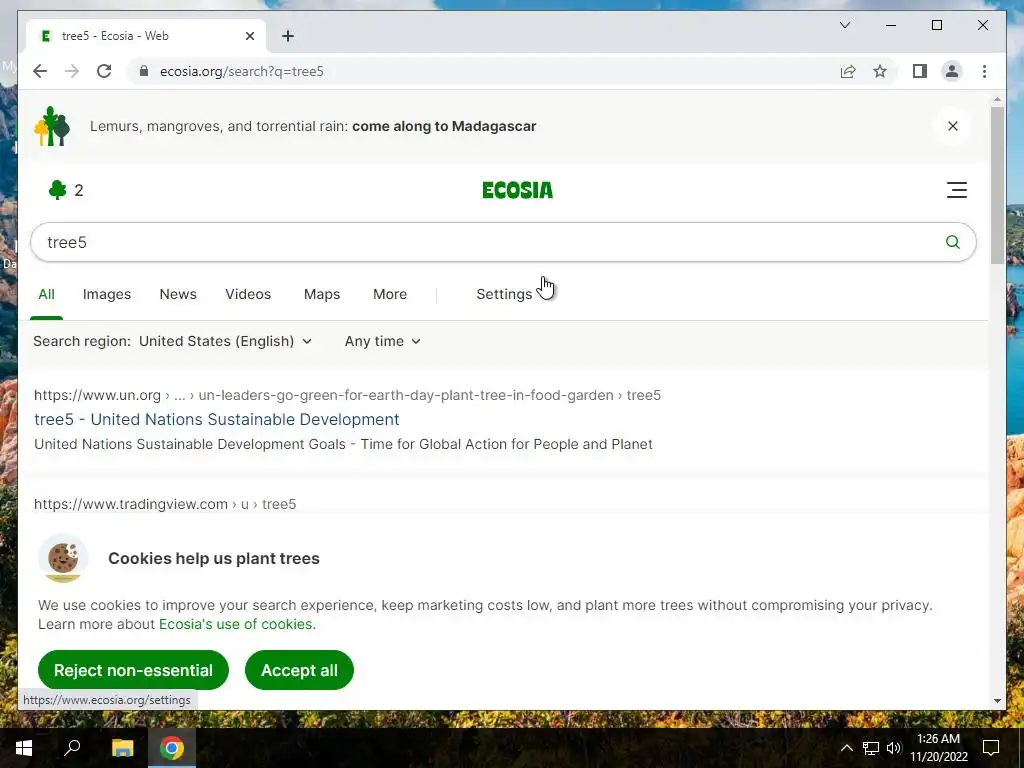Open Windows notification center
The width and height of the screenshot is (1024, 768).
click(991, 748)
